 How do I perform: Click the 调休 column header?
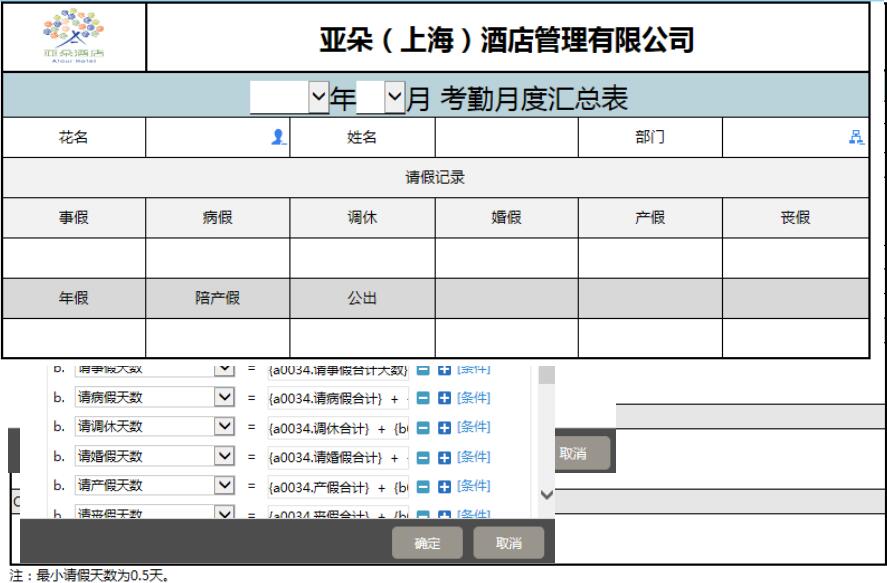coord(362,218)
